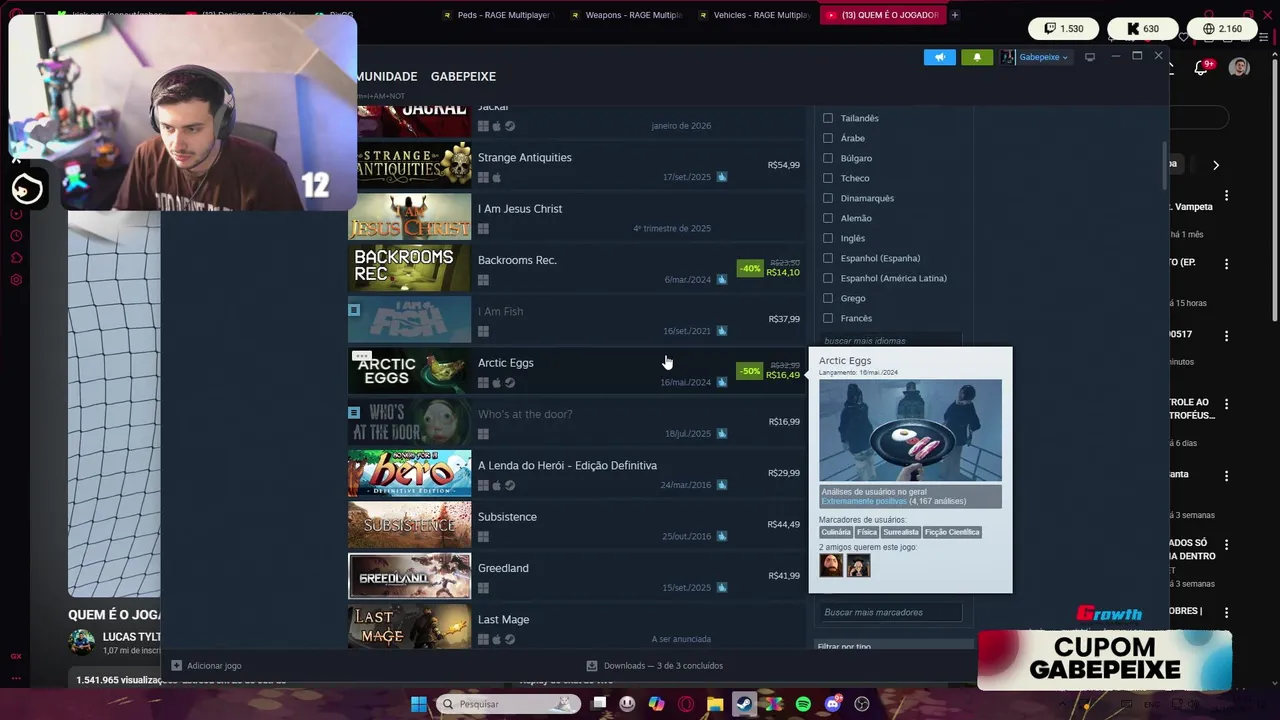Click the Greedland capsule image

pyautogui.click(x=409, y=576)
